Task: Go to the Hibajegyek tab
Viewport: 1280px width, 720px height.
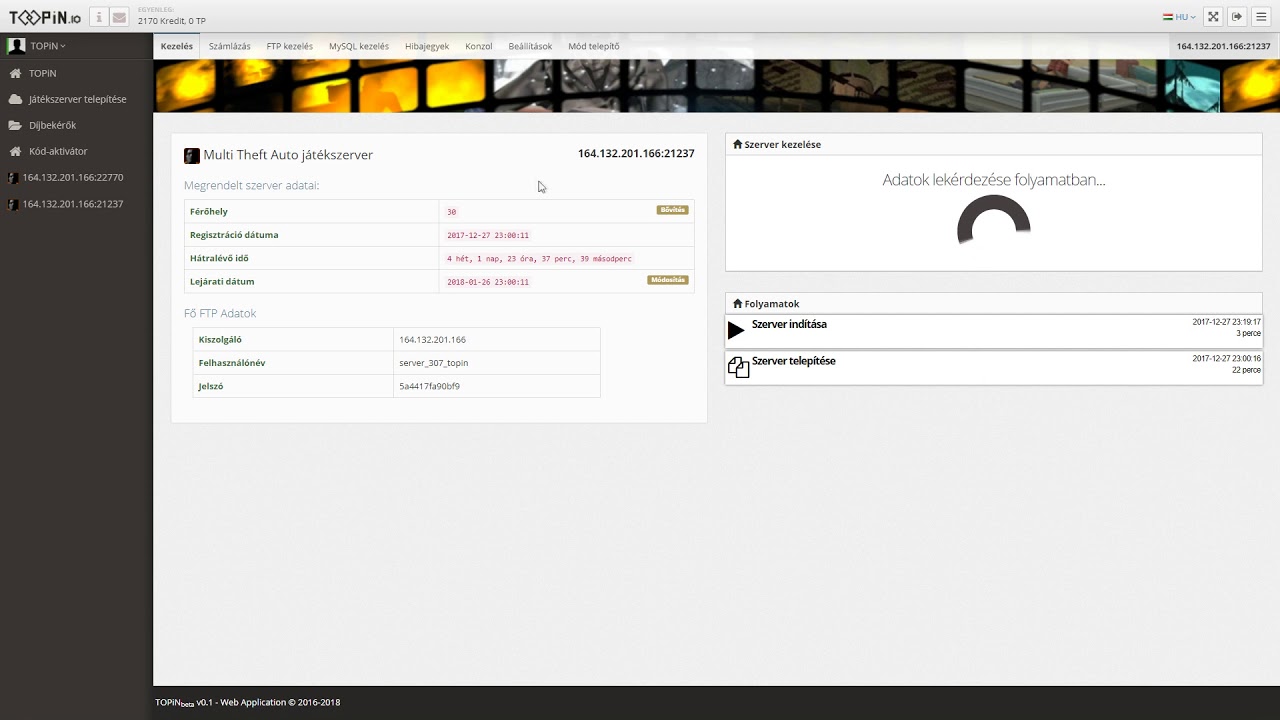Action: pyautogui.click(x=427, y=46)
